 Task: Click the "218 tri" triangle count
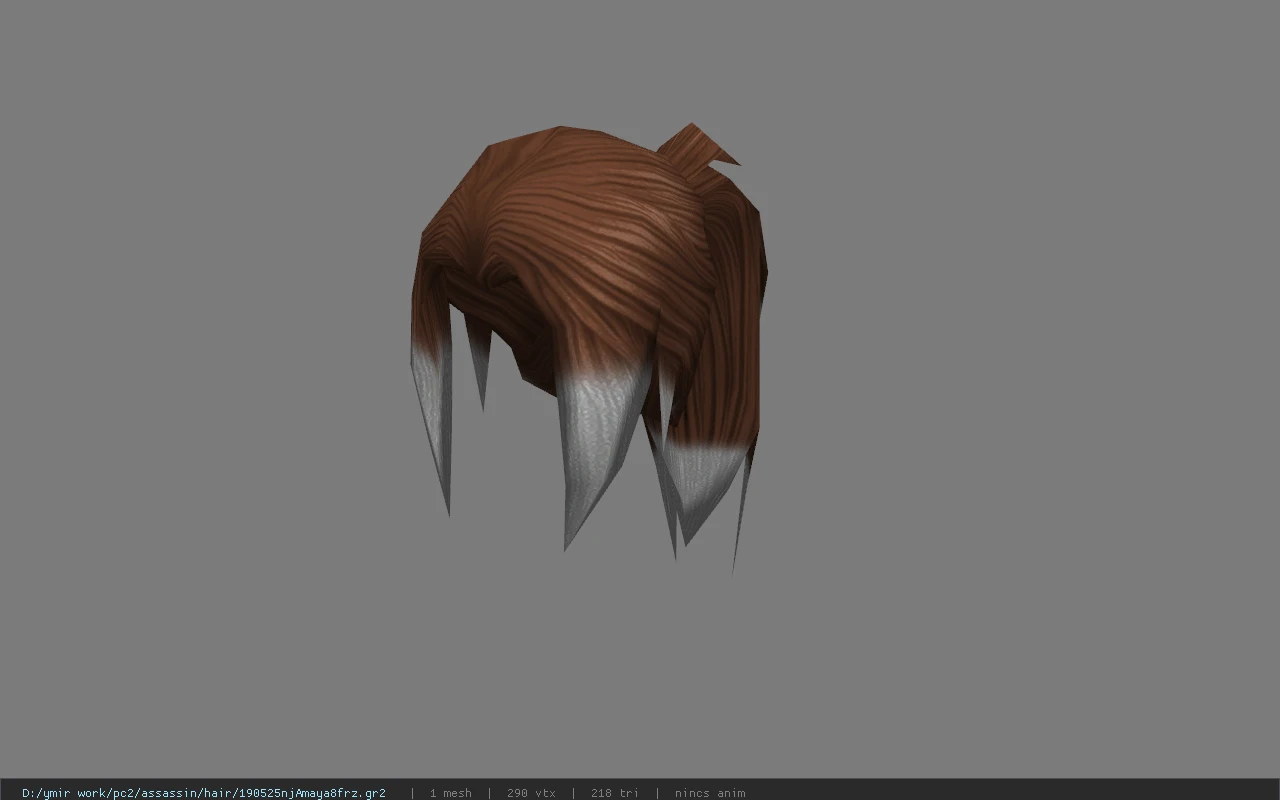(x=614, y=793)
